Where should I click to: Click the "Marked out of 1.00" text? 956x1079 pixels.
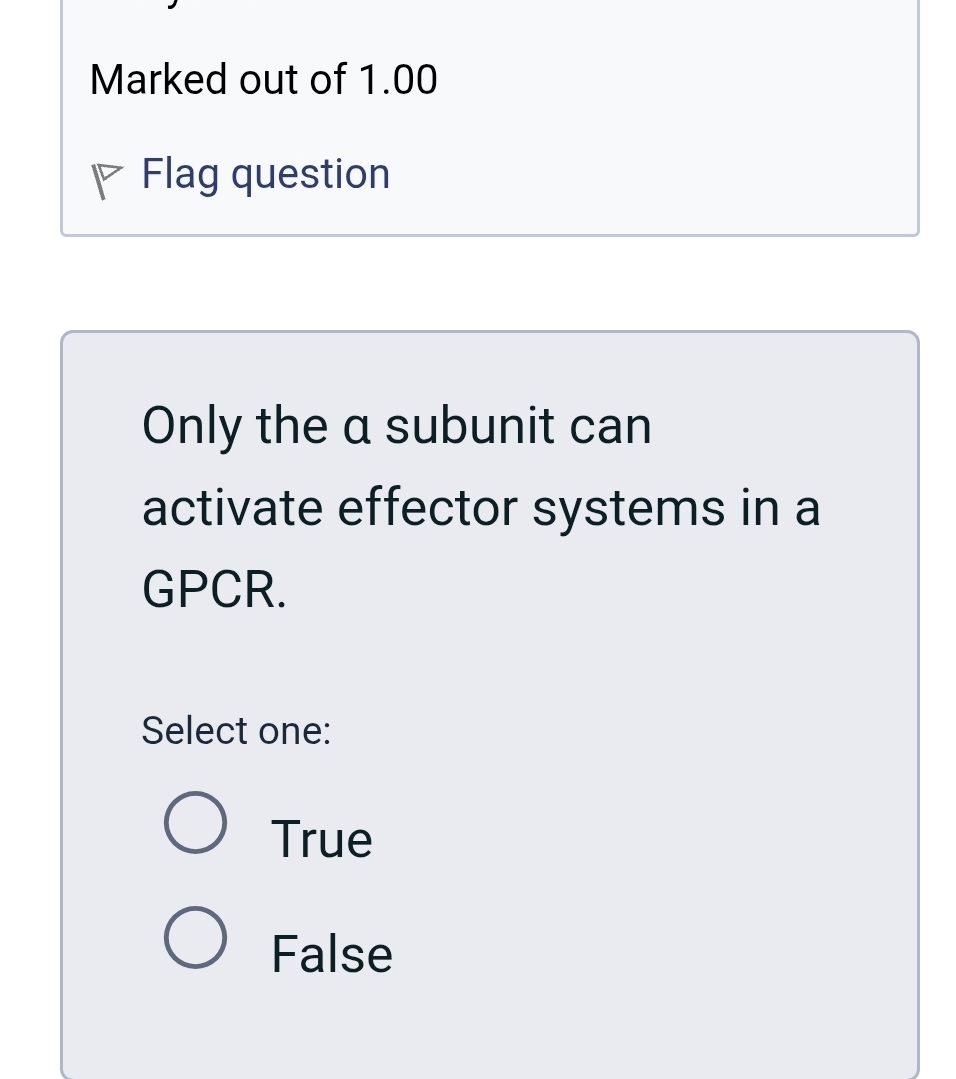264,79
